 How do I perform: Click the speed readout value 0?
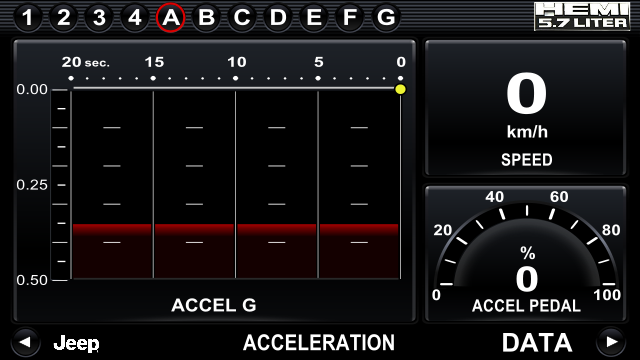point(527,94)
